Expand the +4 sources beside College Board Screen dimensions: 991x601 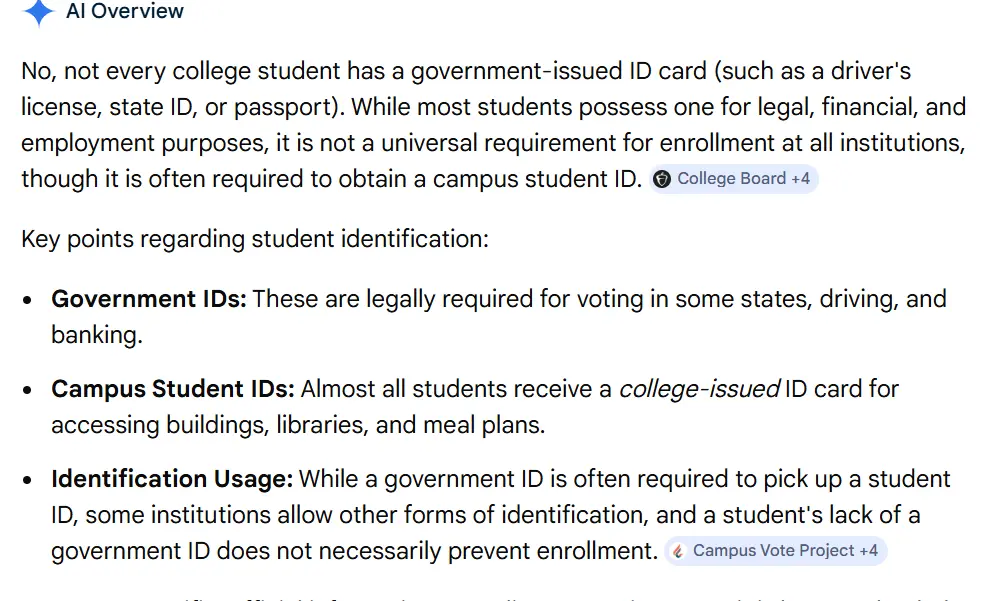coord(800,179)
